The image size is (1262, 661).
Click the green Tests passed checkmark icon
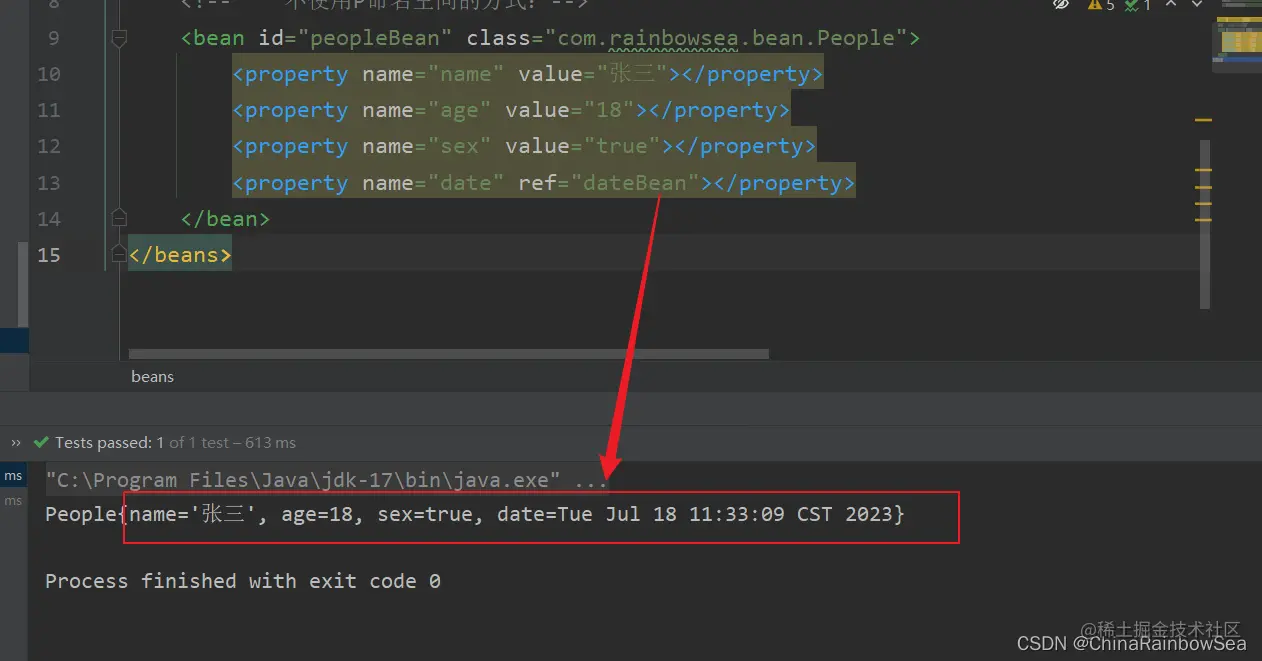pos(41,442)
